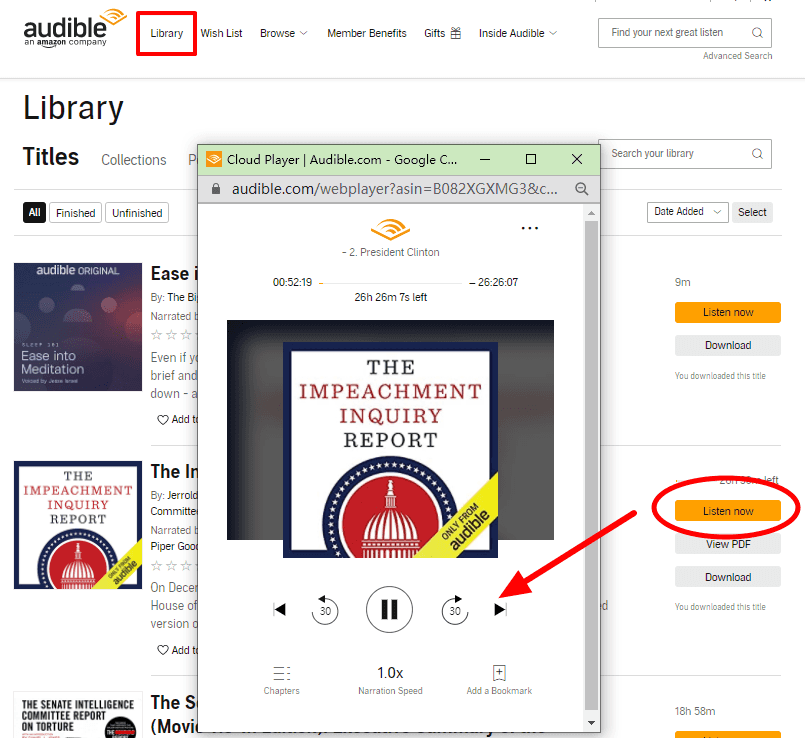805x738 pixels.
Task: Change the 1.0x Narration Speed
Action: (390, 680)
